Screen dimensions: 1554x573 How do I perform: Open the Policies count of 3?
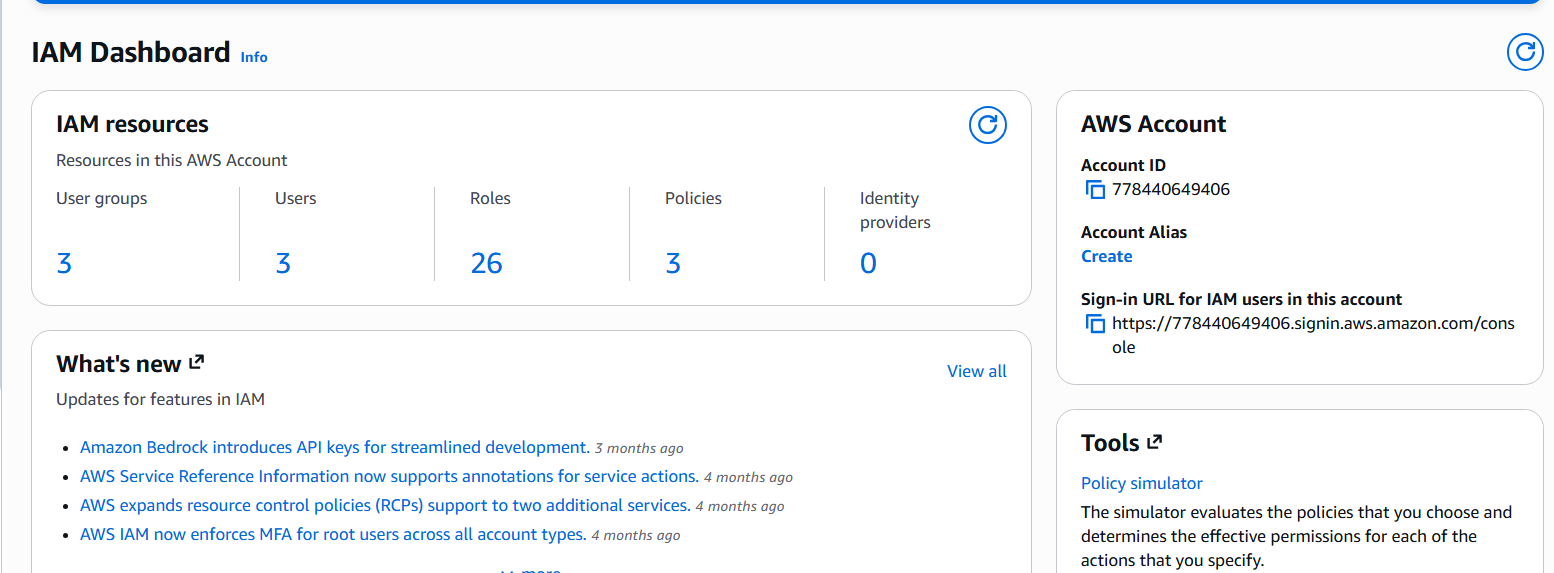pos(673,263)
